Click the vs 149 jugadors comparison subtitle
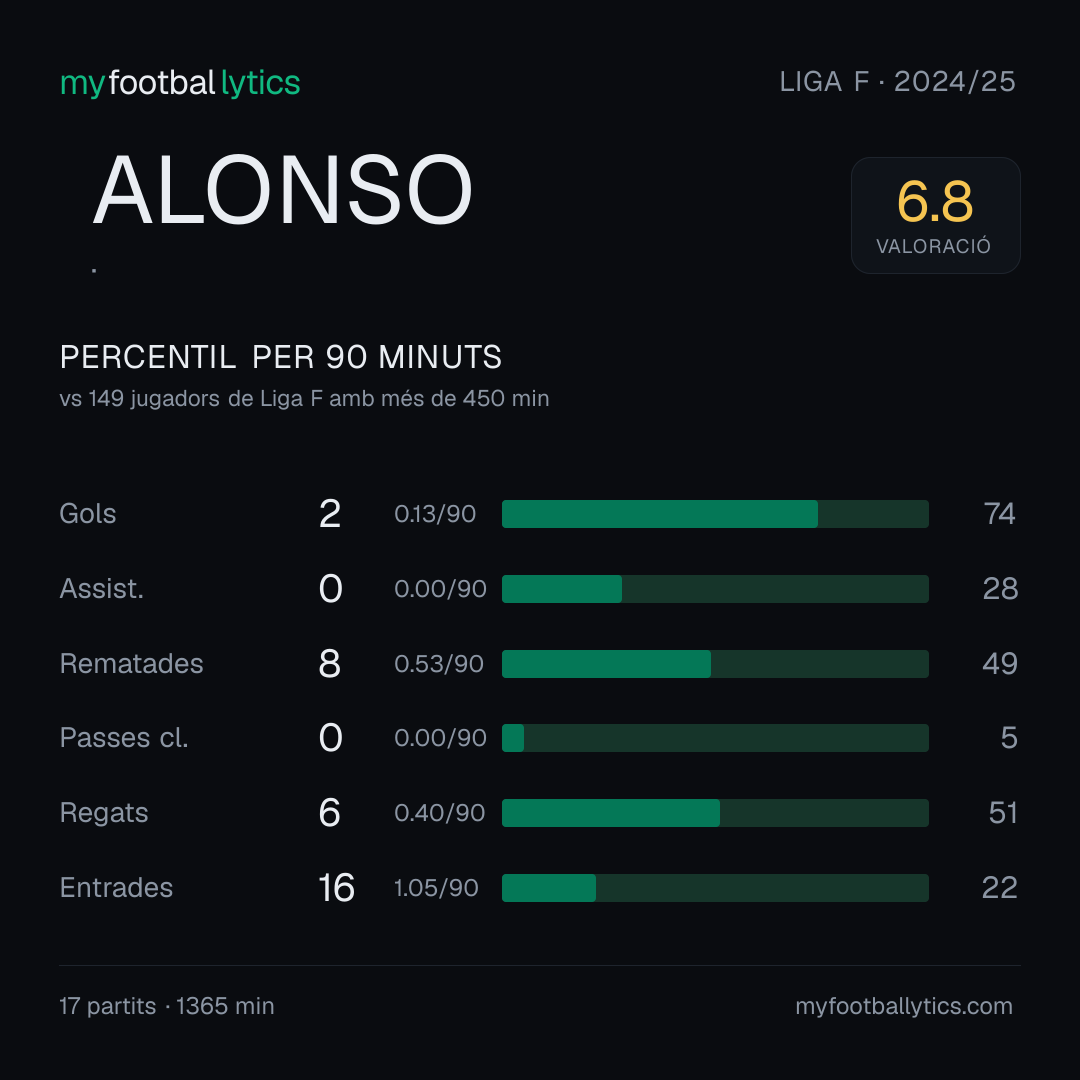This screenshot has height=1080, width=1080. 304,399
